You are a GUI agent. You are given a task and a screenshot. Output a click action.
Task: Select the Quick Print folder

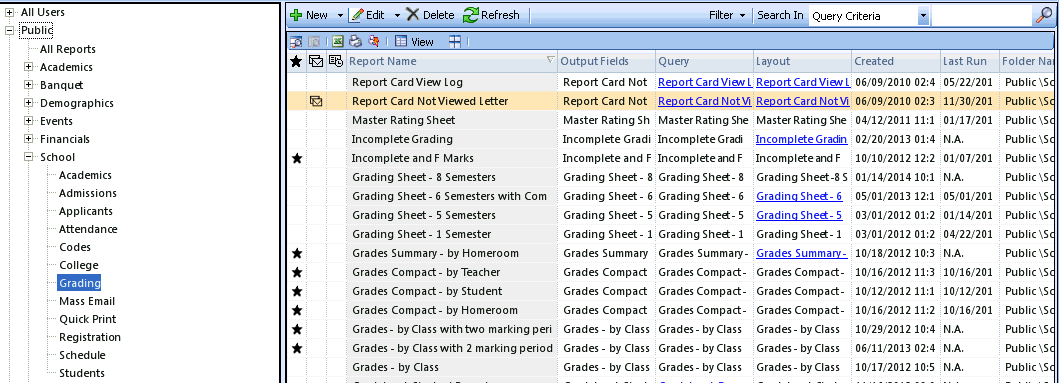[x=87, y=319]
